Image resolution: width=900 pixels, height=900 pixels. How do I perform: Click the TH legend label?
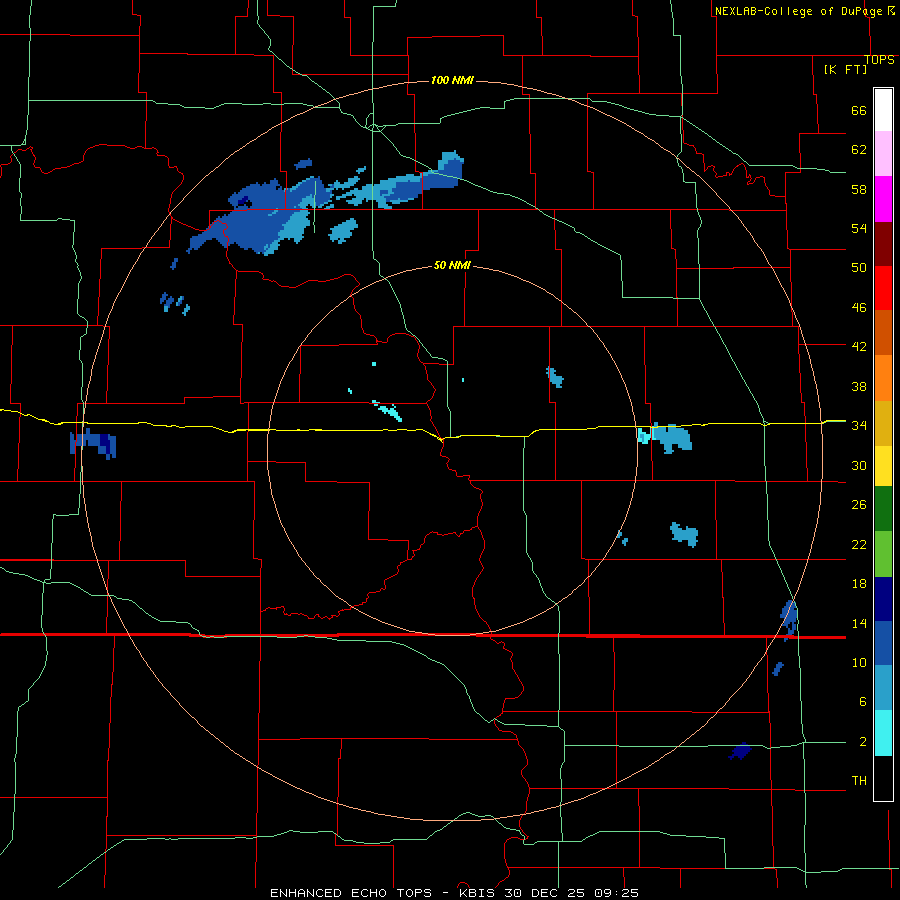pyautogui.click(x=859, y=781)
